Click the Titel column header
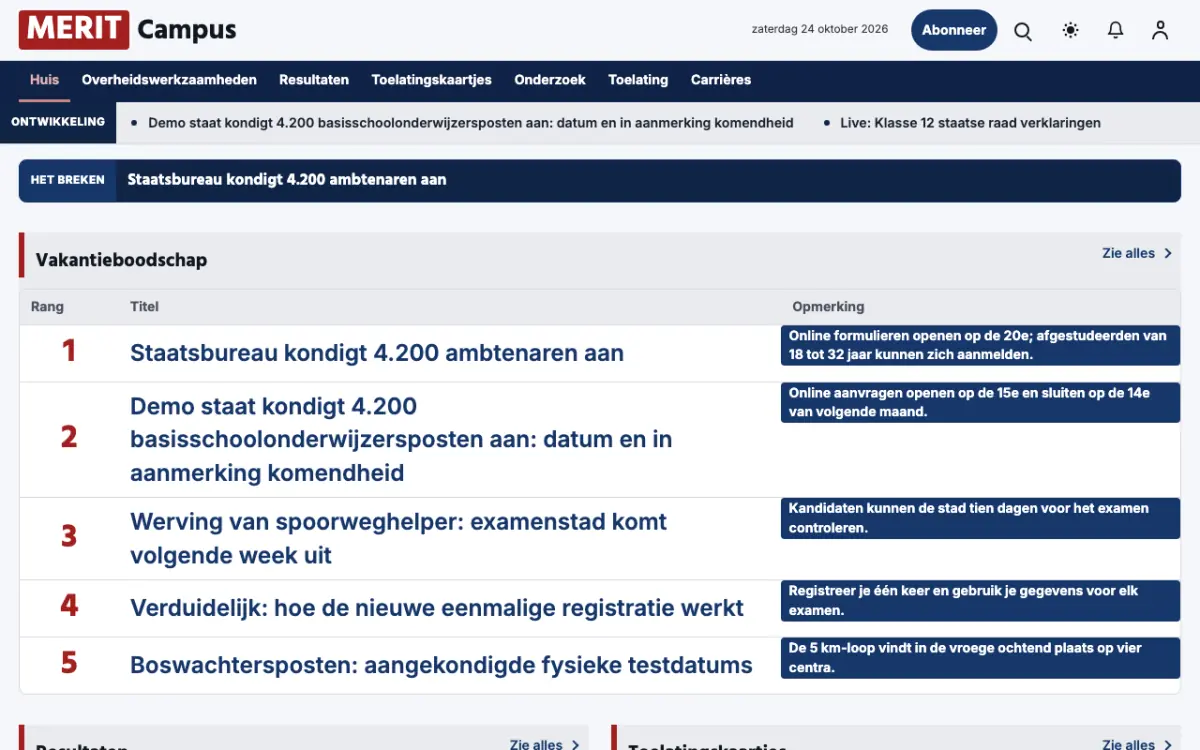 click(144, 307)
